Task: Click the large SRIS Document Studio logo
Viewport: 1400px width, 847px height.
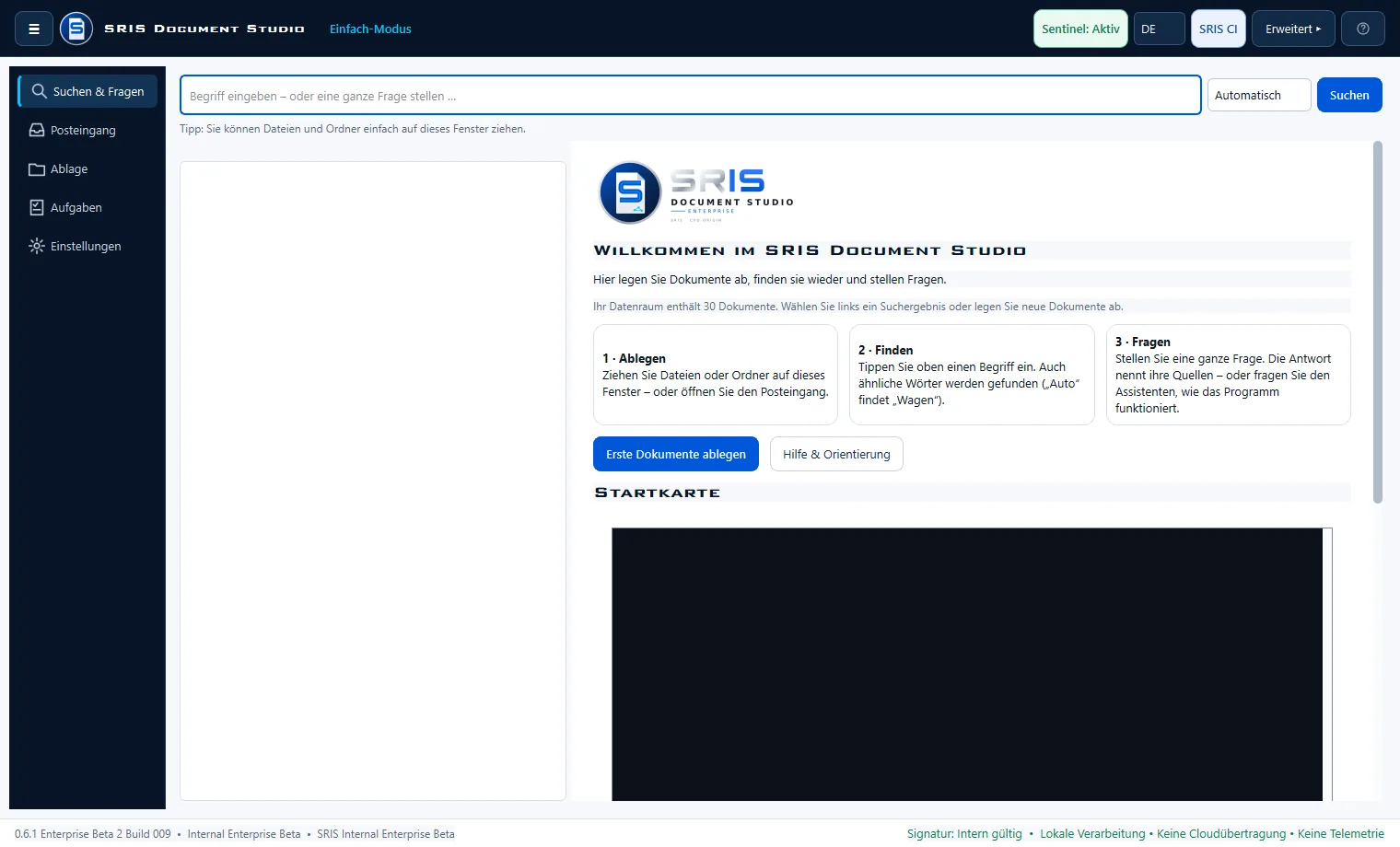Action: tap(696, 192)
